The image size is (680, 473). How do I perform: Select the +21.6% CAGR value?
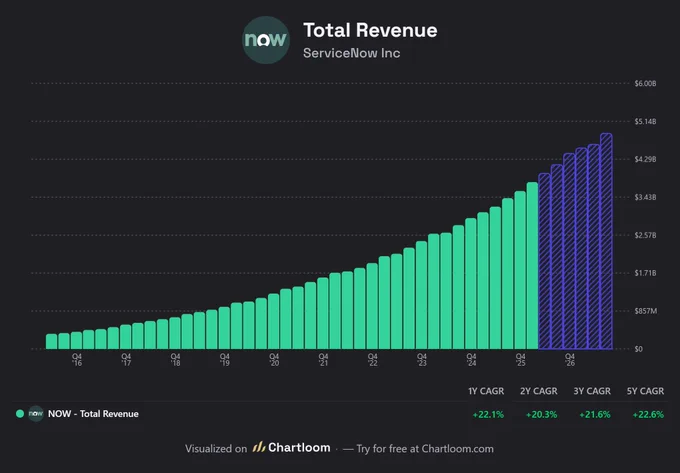[595, 414]
